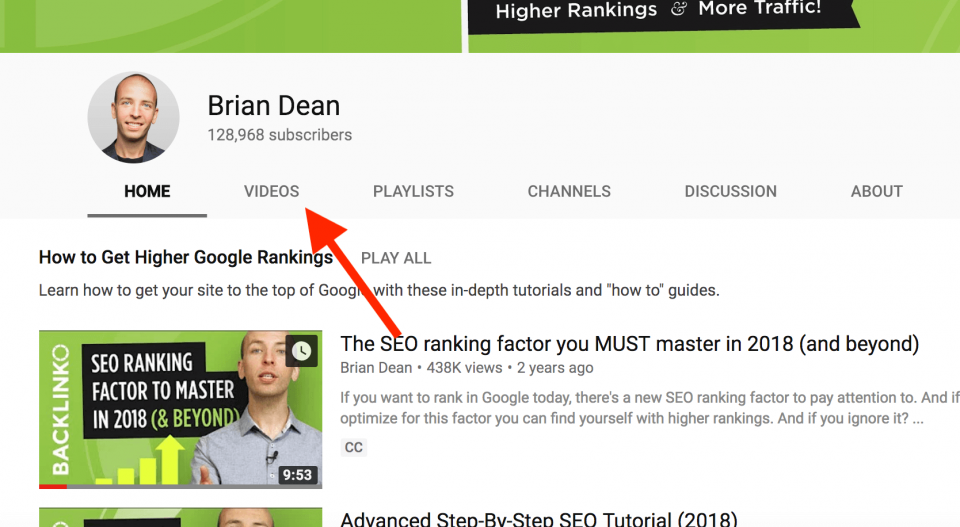Screen dimensions: 960x527
Task: Click the partially visible second video thumbnail
Action: point(180,518)
